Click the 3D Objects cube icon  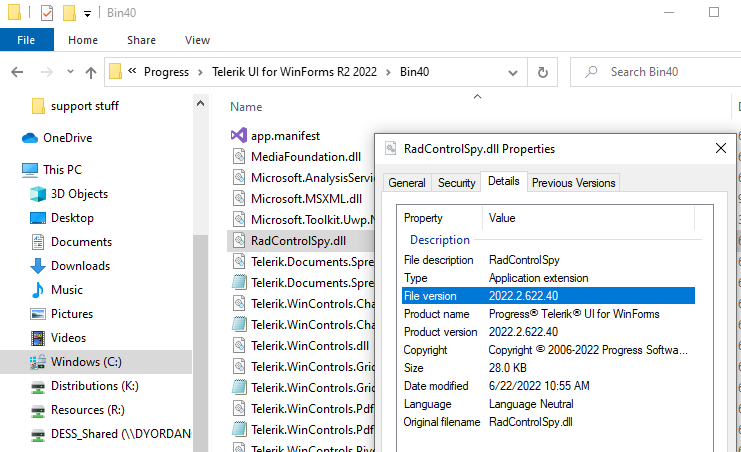(x=38, y=194)
